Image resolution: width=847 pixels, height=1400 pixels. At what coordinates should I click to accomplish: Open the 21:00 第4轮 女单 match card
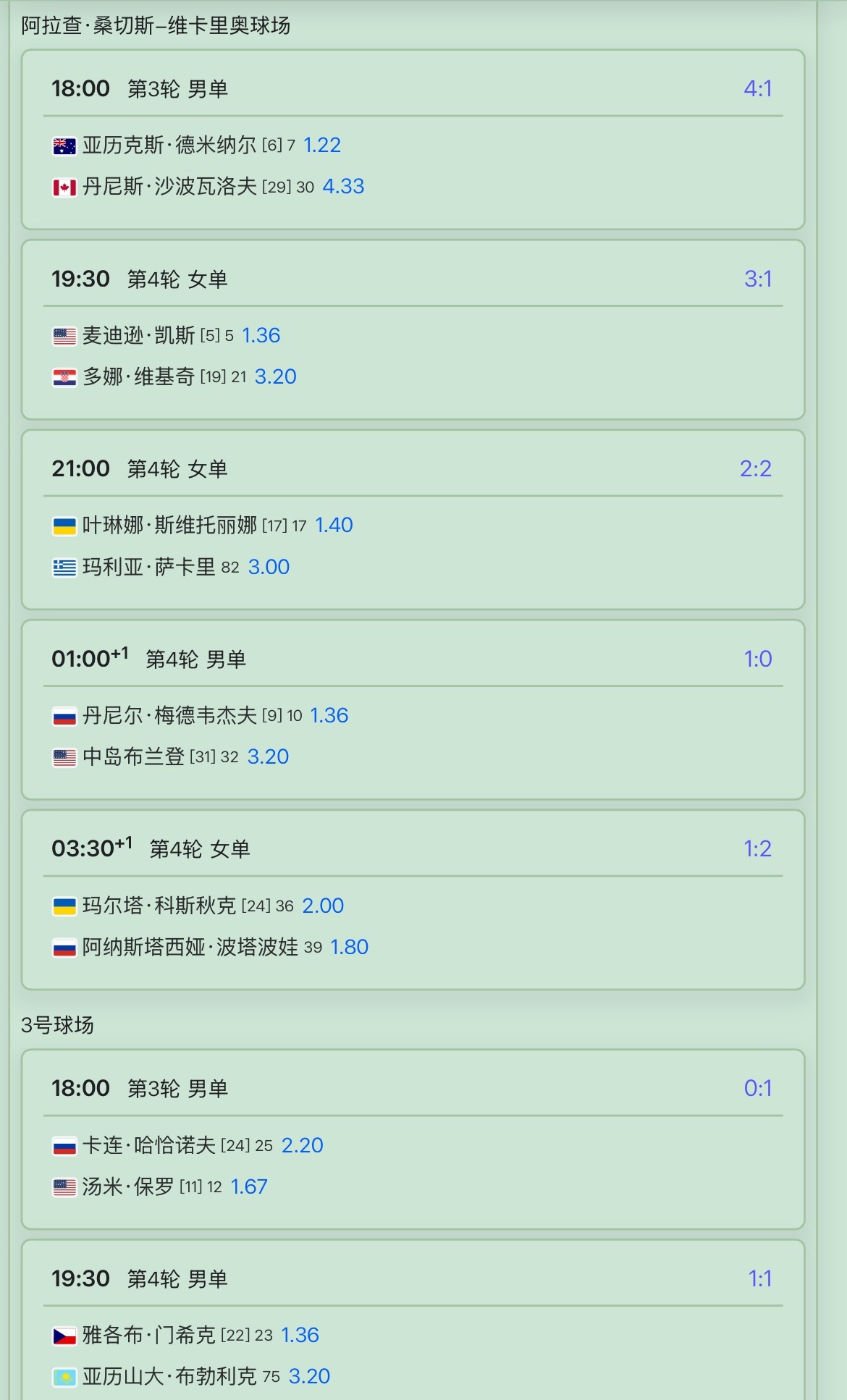point(413,520)
